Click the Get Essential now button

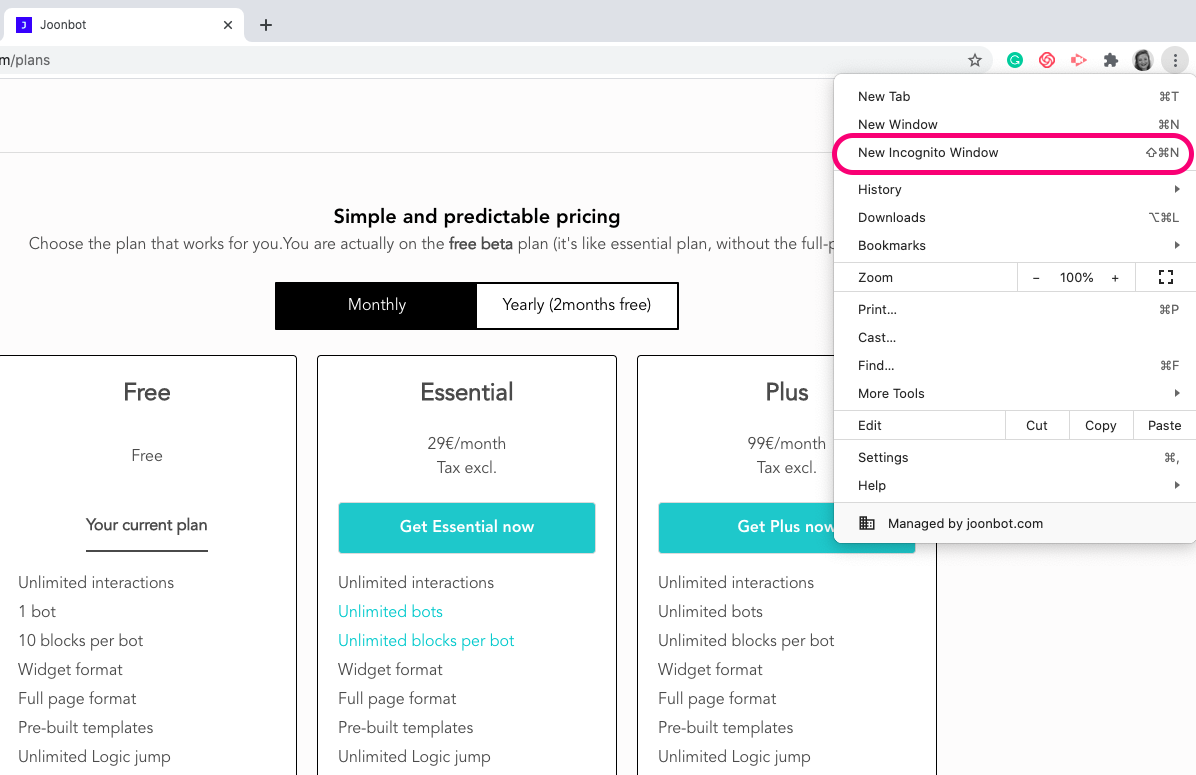pos(467,527)
